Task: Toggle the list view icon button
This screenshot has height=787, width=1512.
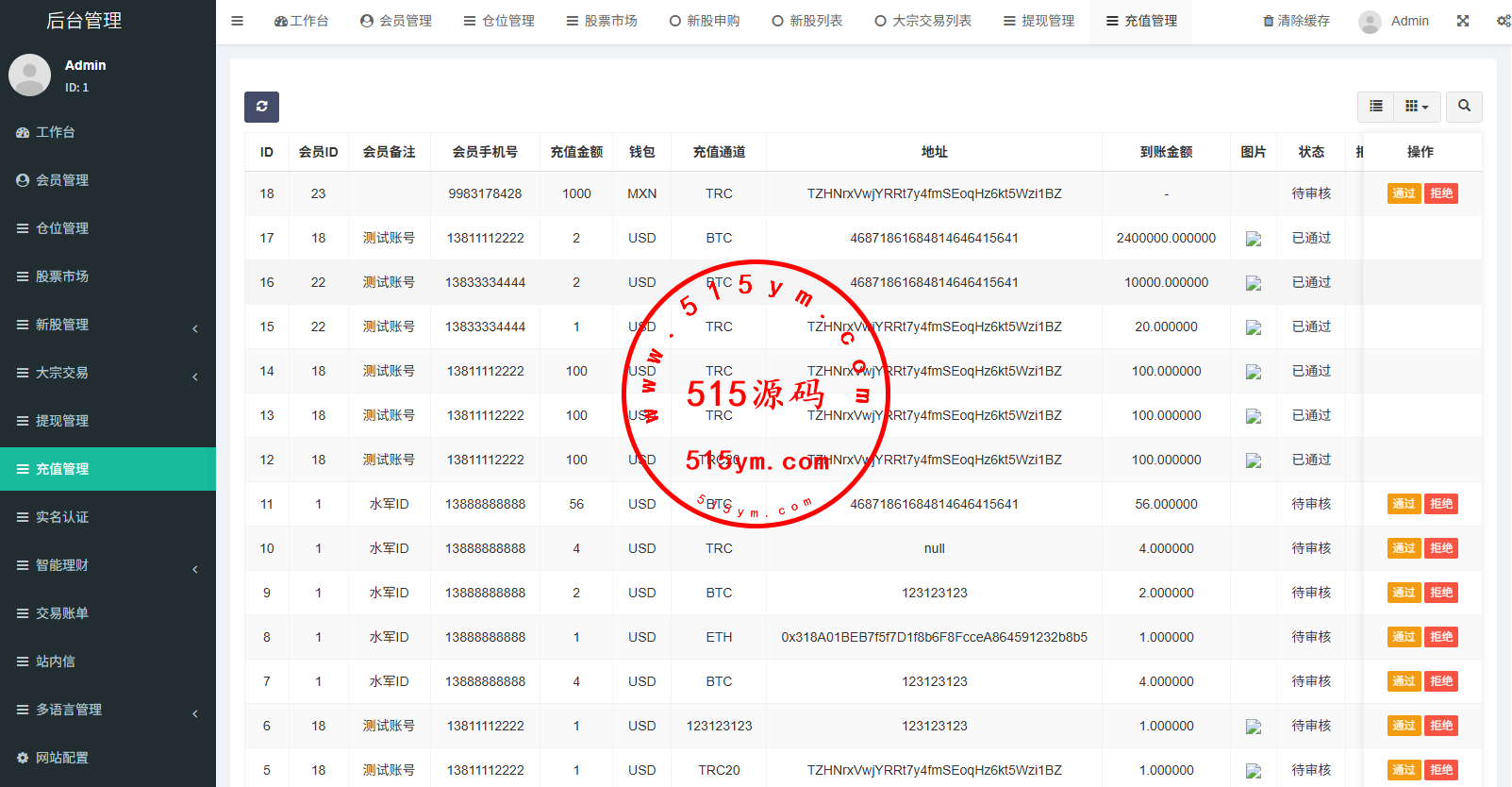Action: (1376, 107)
